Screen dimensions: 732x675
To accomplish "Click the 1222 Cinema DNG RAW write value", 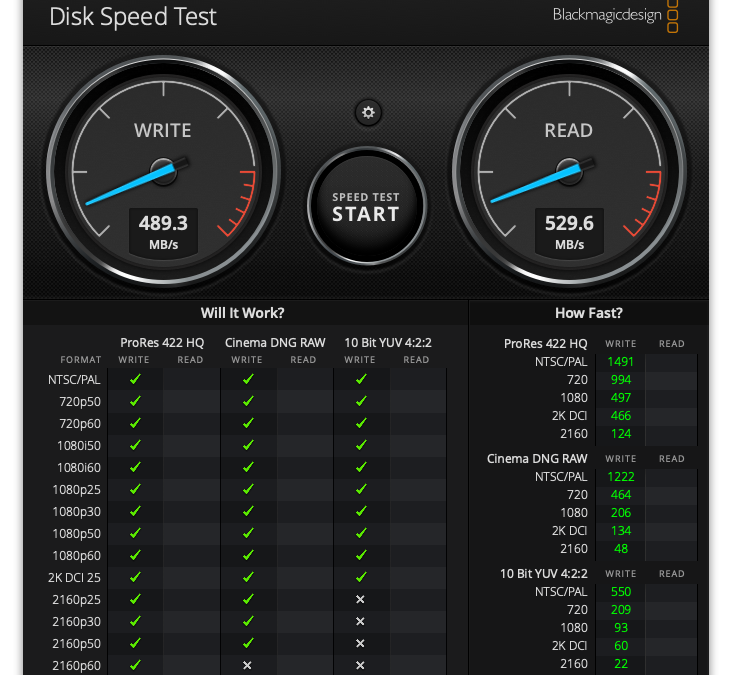I will [620, 477].
